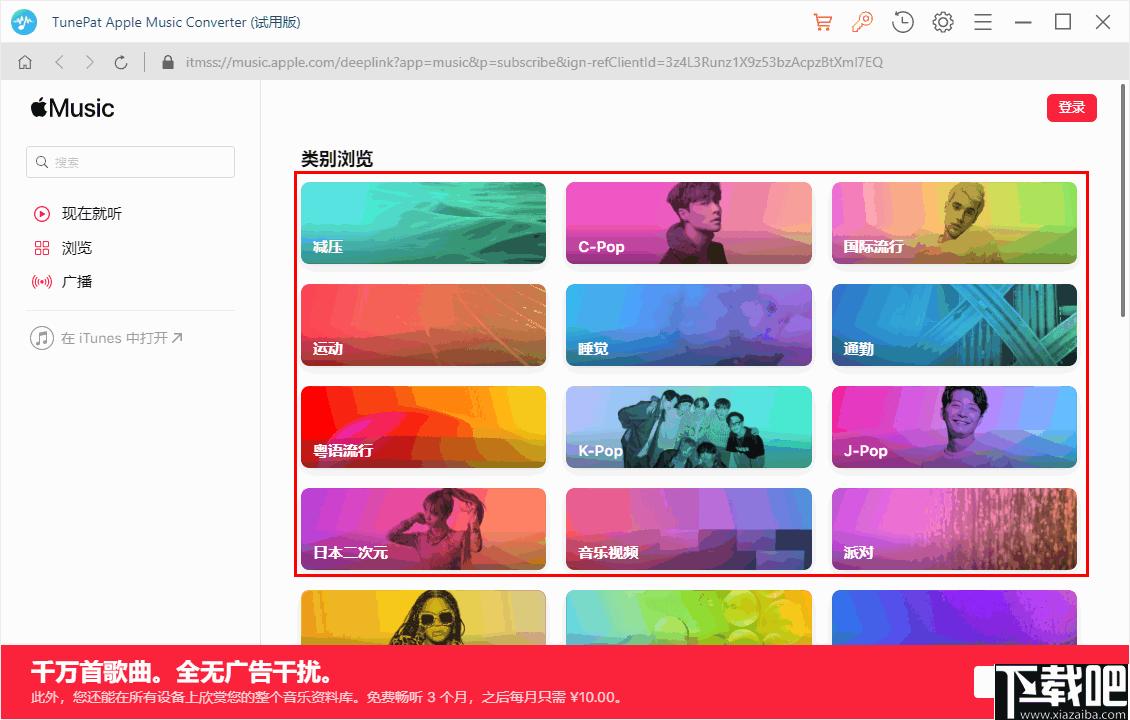Open the C-Pop category card
1130x720 pixels.
688,223
